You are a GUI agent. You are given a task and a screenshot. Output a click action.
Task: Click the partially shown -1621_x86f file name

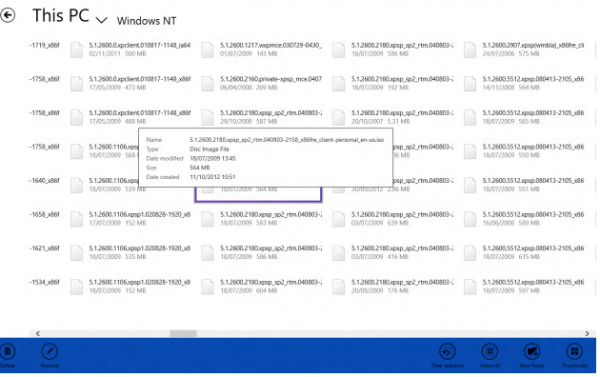pos(44,248)
